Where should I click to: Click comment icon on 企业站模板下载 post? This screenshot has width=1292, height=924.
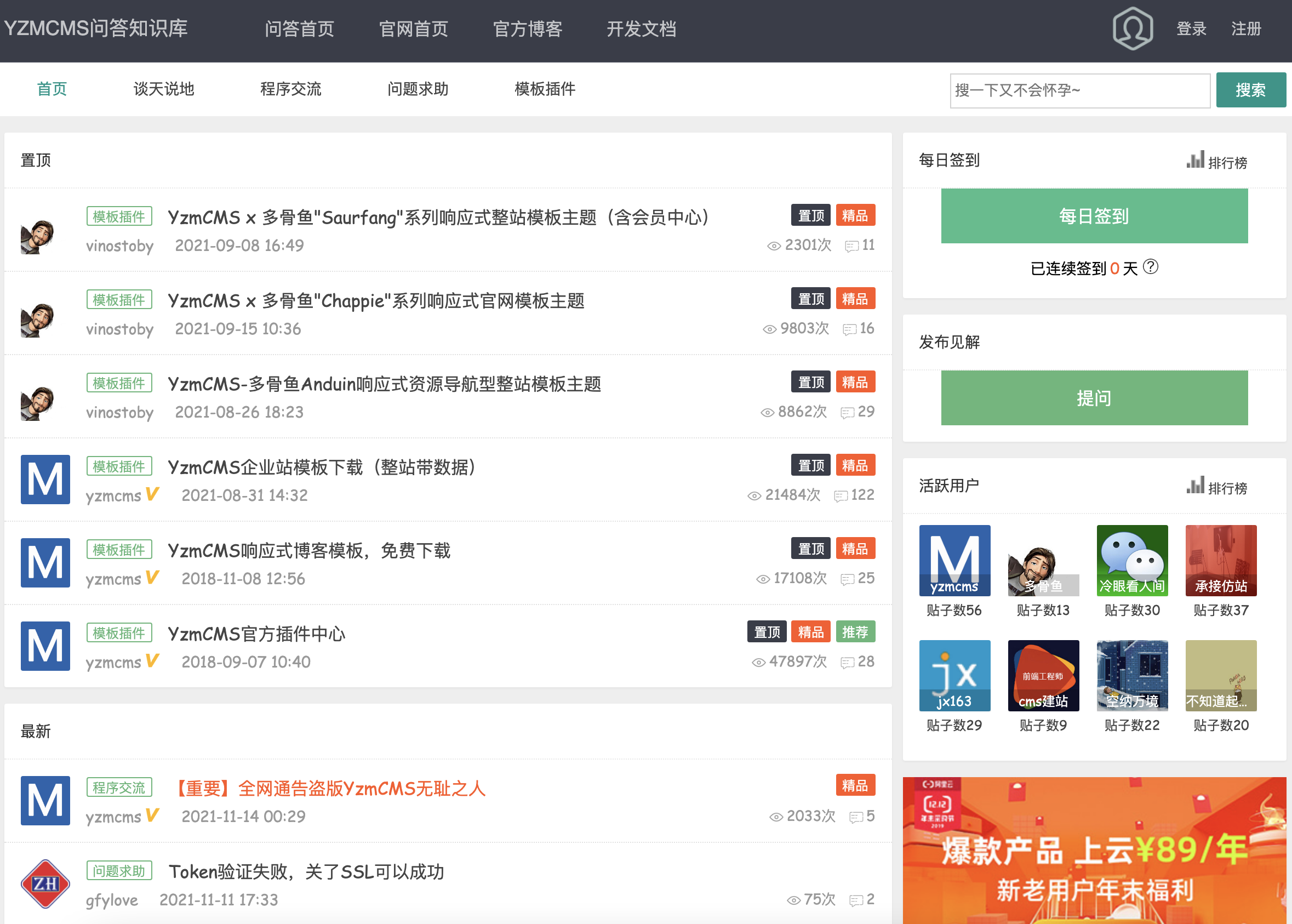pos(841,496)
